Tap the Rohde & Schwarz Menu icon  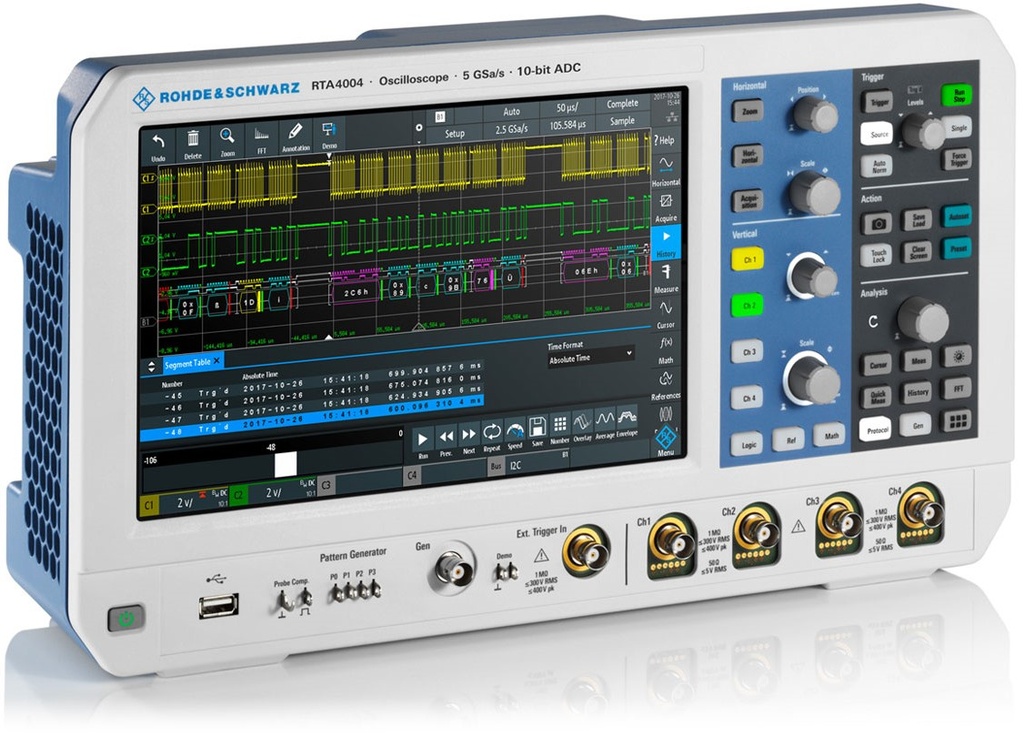point(665,440)
